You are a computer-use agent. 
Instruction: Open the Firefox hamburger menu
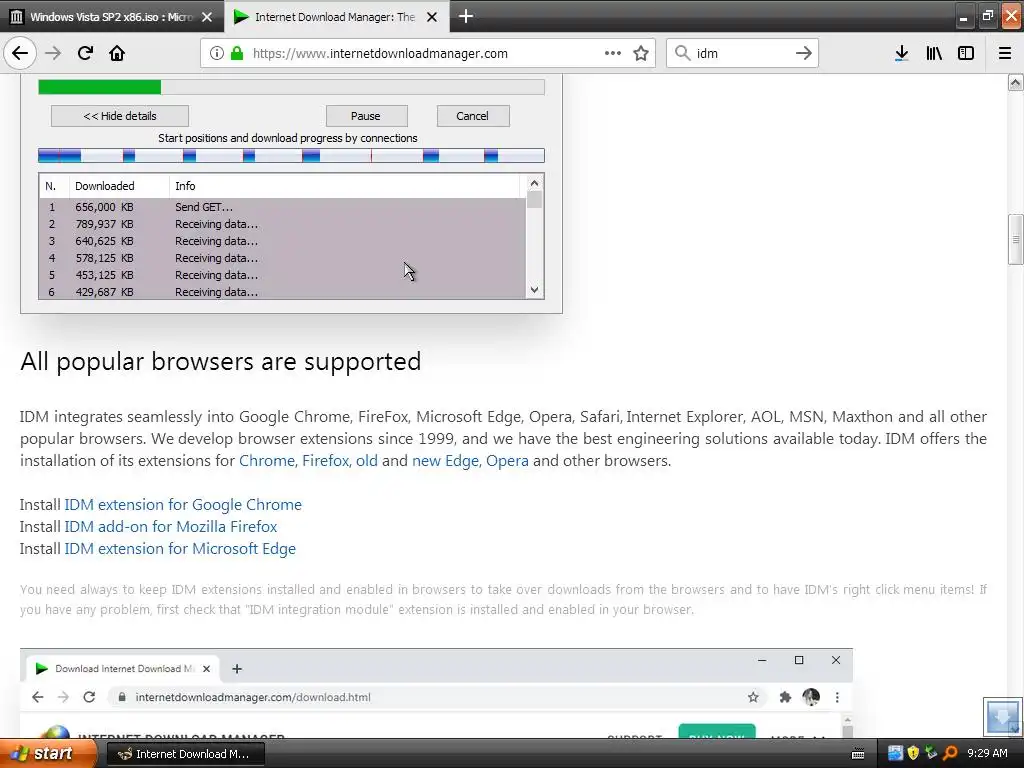1005,53
